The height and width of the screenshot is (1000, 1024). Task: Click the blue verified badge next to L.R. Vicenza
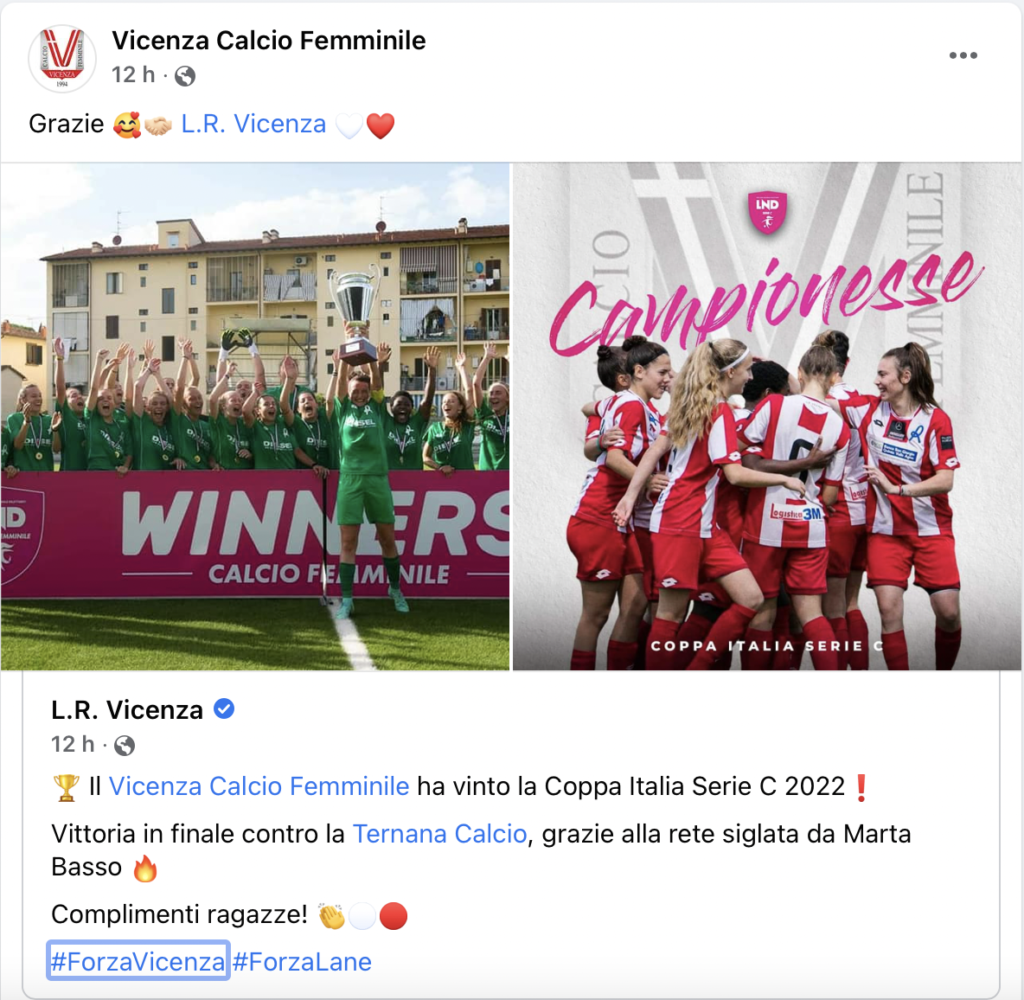coord(224,709)
